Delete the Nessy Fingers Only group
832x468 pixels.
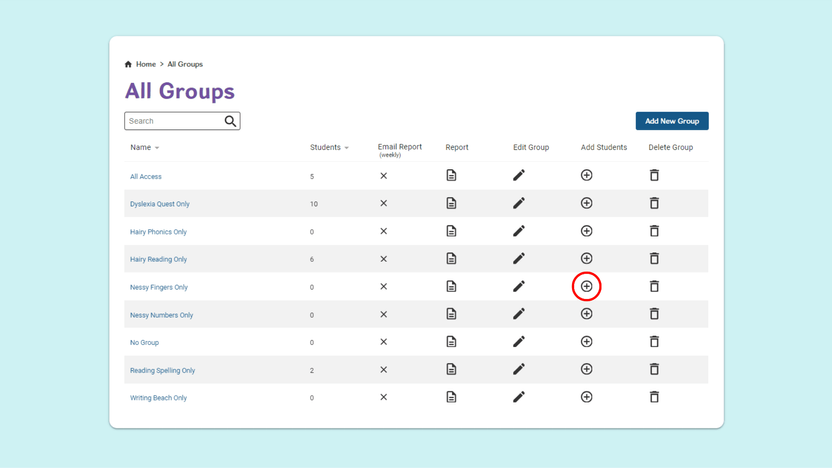click(654, 287)
